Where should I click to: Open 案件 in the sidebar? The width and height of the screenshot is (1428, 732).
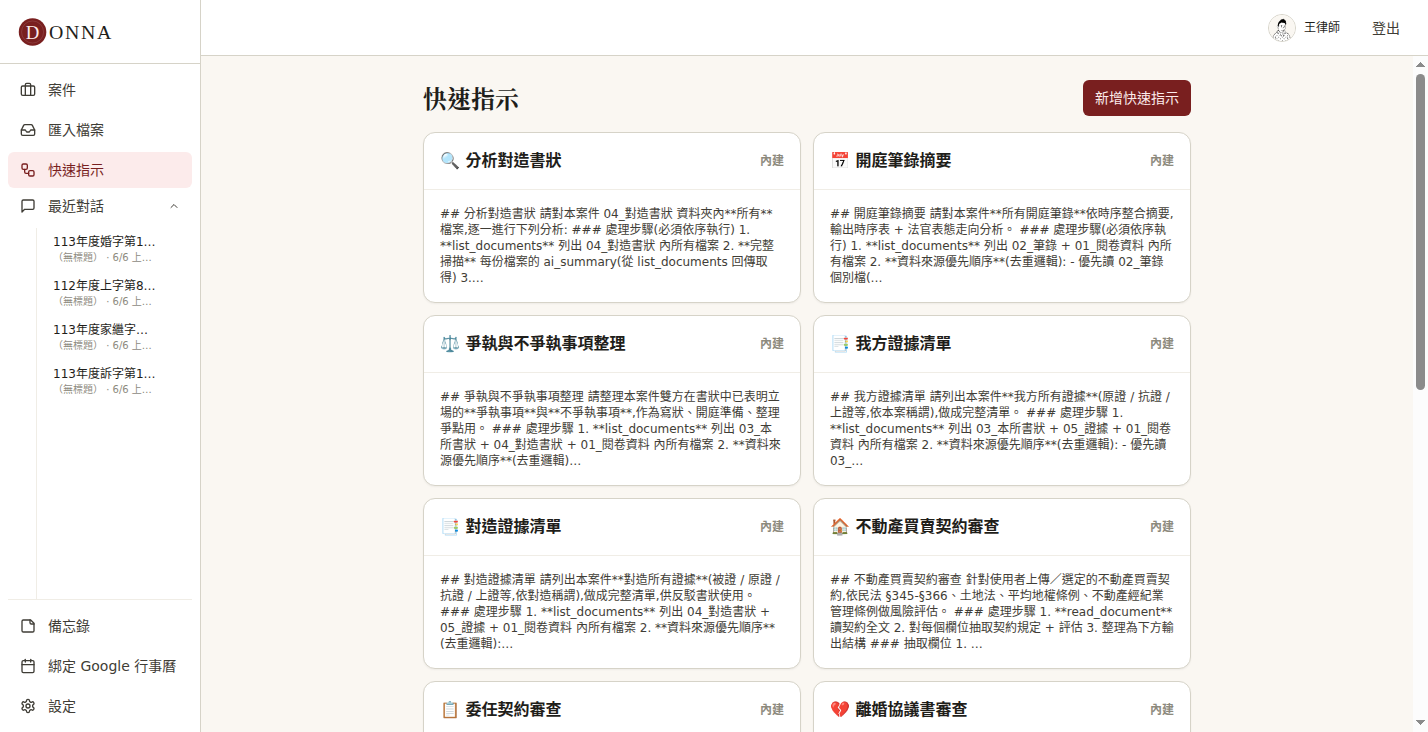(100, 90)
